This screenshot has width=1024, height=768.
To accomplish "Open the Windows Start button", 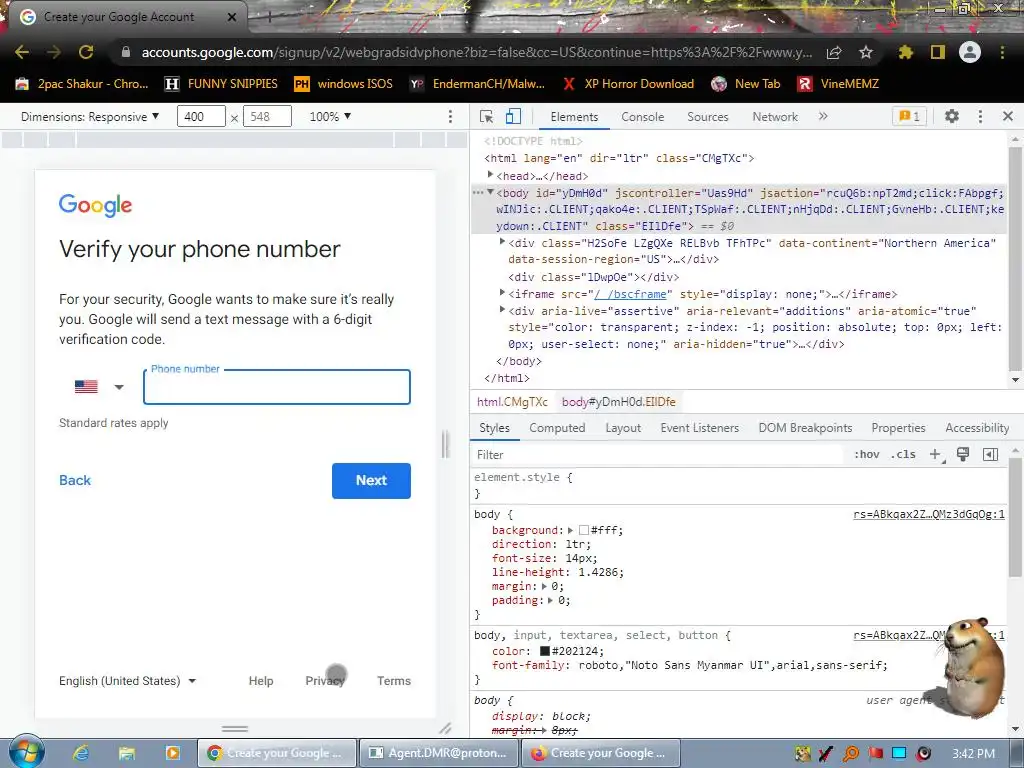I will [27, 752].
